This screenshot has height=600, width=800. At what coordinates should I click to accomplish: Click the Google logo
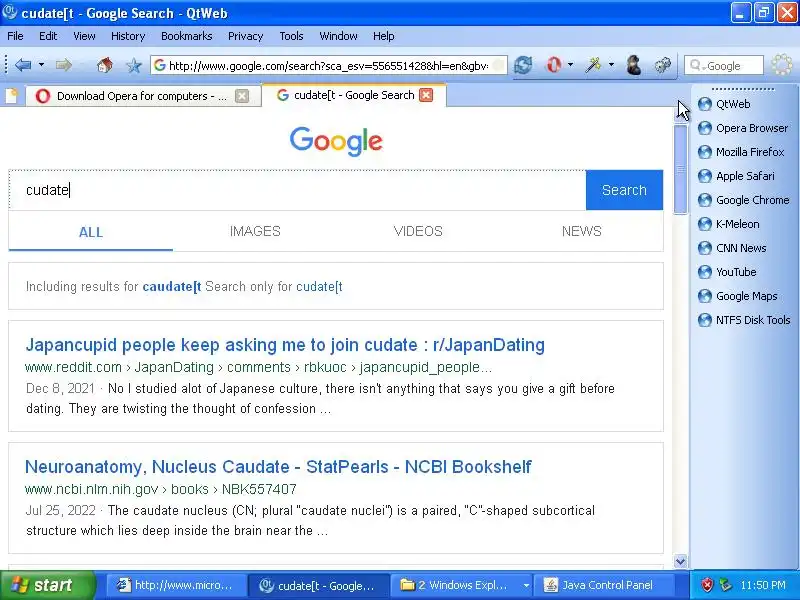(x=336, y=141)
